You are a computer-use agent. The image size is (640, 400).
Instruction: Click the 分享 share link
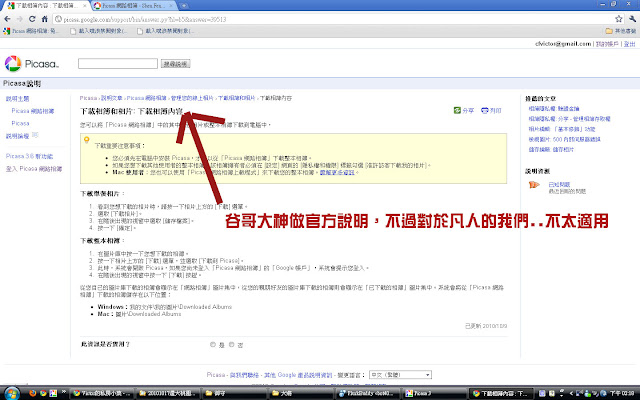coord(468,111)
